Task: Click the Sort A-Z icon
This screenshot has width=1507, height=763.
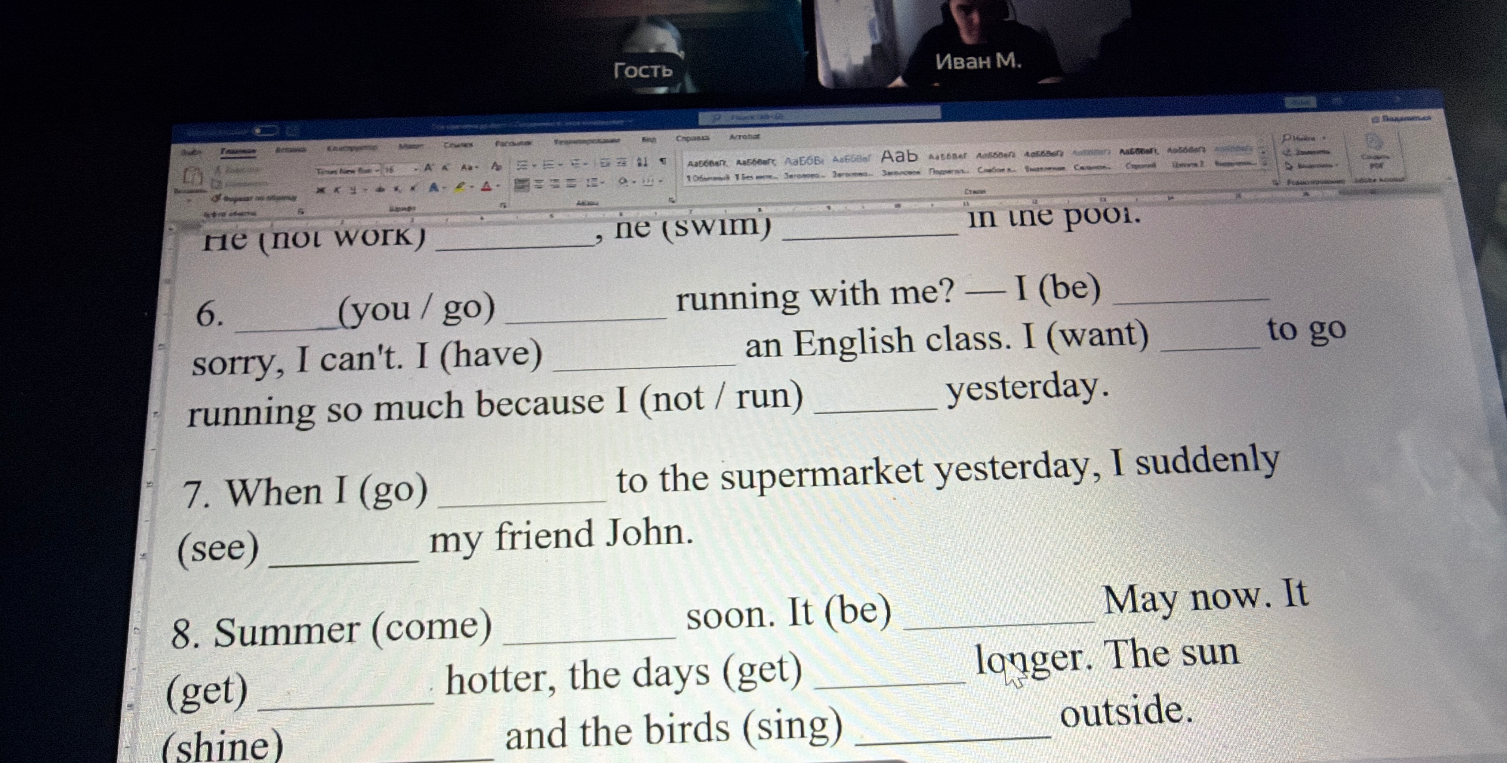Action: [x=641, y=163]
